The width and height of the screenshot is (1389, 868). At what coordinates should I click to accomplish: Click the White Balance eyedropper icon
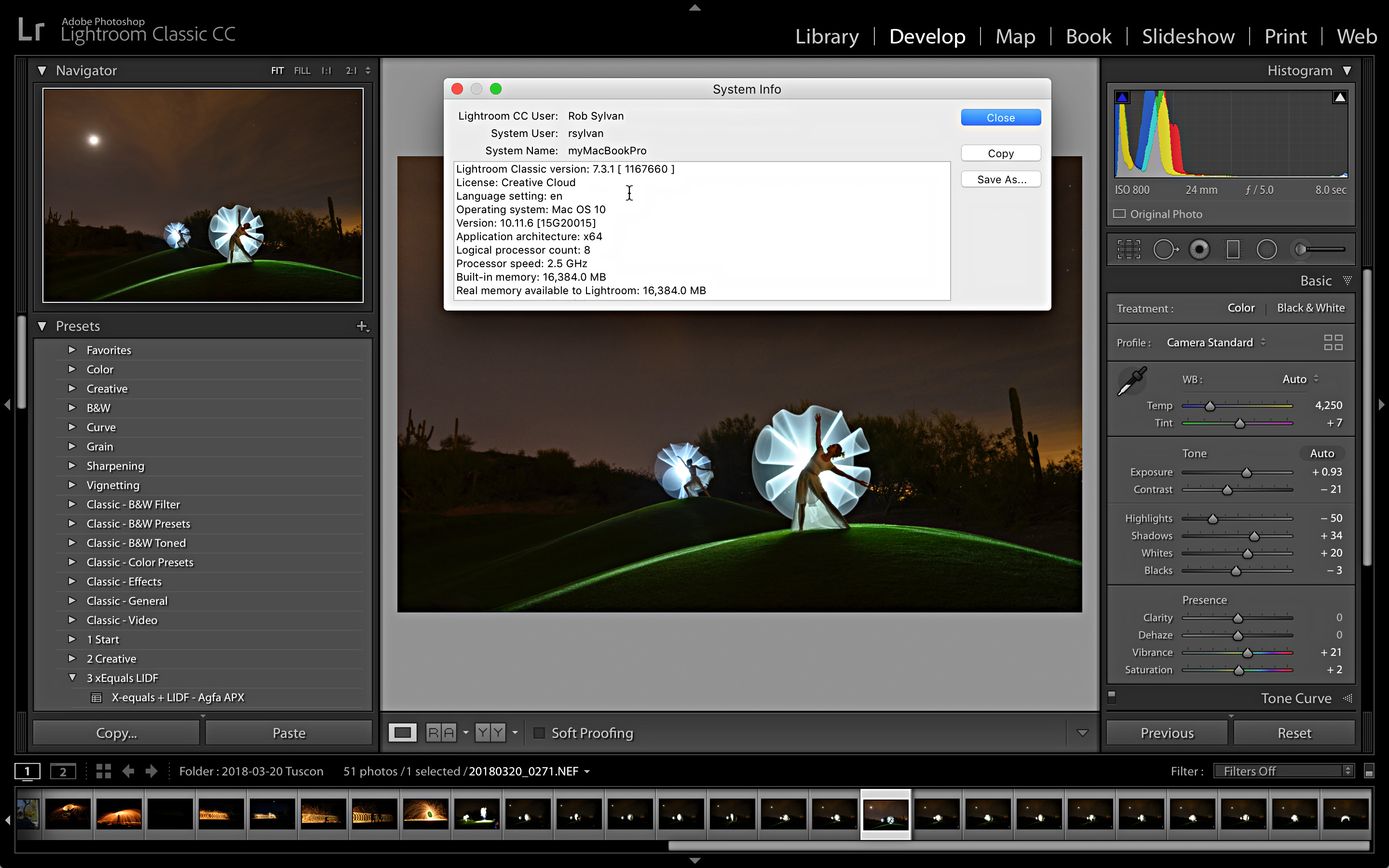[x=1131, y=380]
